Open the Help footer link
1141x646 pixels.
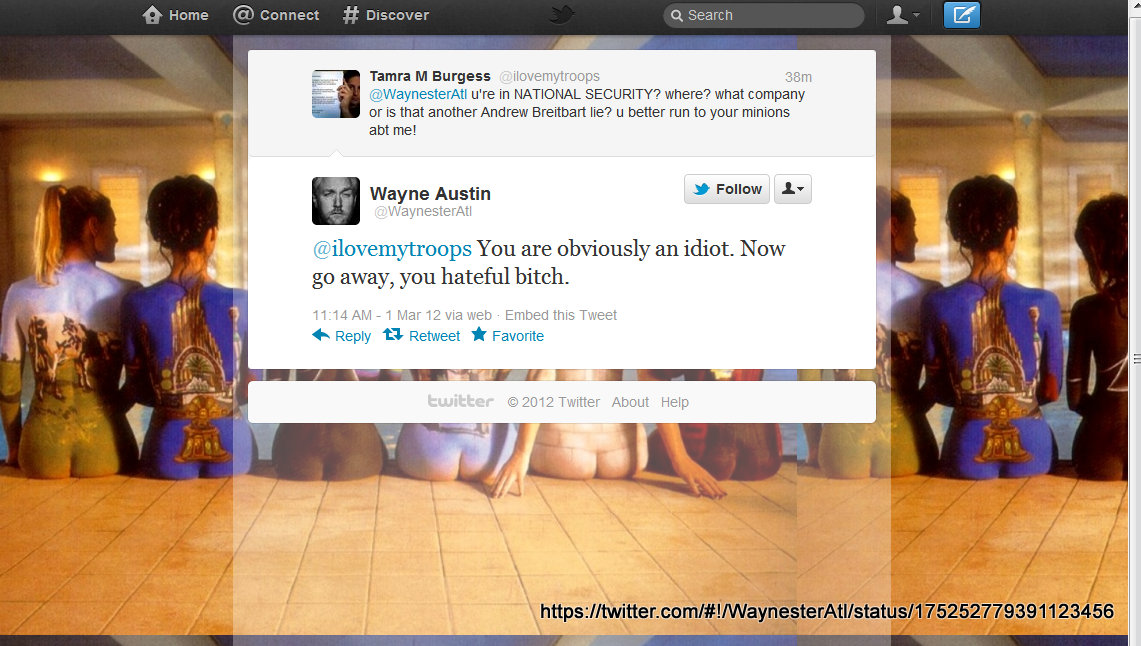(675, 402)
